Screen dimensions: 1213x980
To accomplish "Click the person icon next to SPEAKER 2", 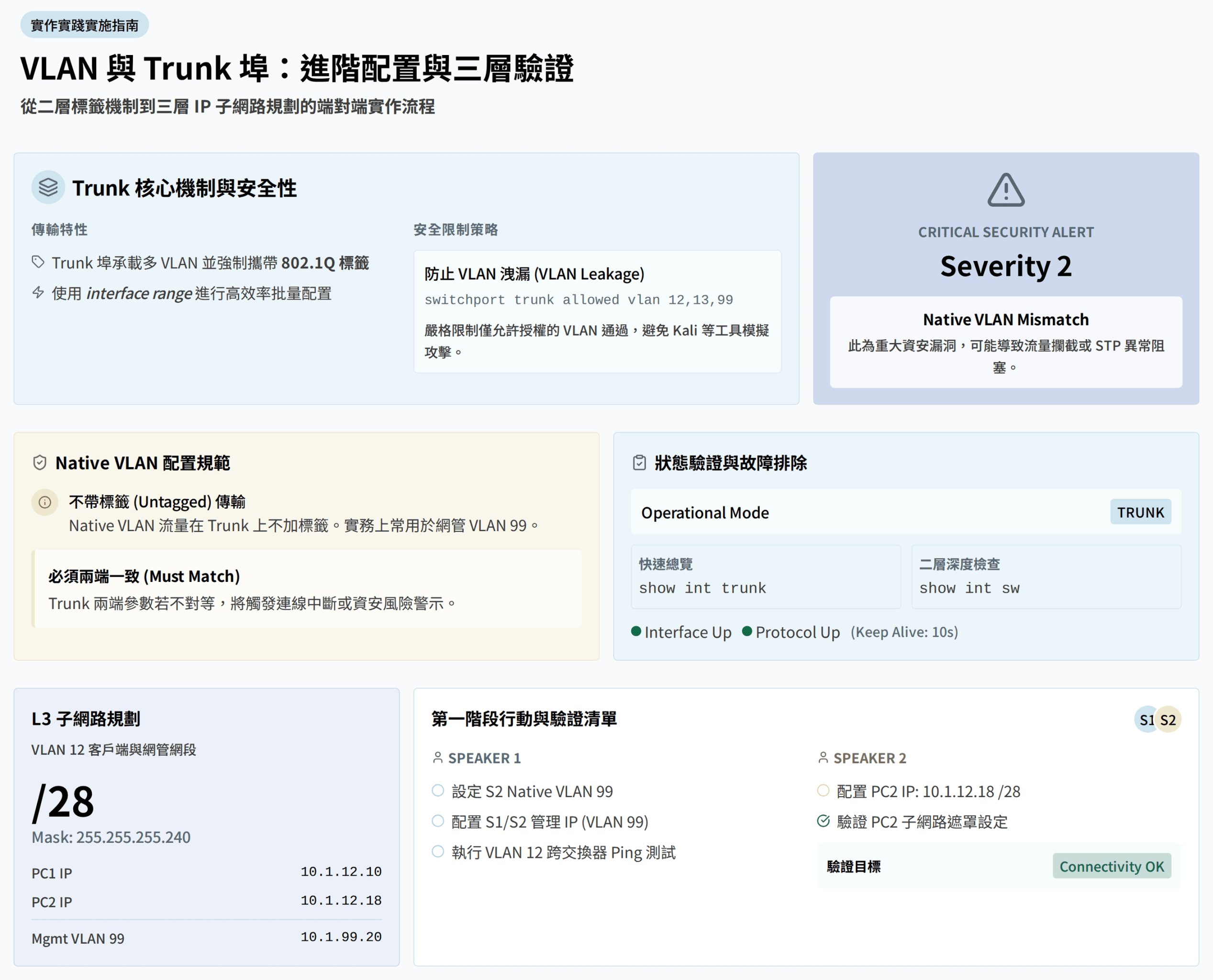I will (x=823, y=757).
